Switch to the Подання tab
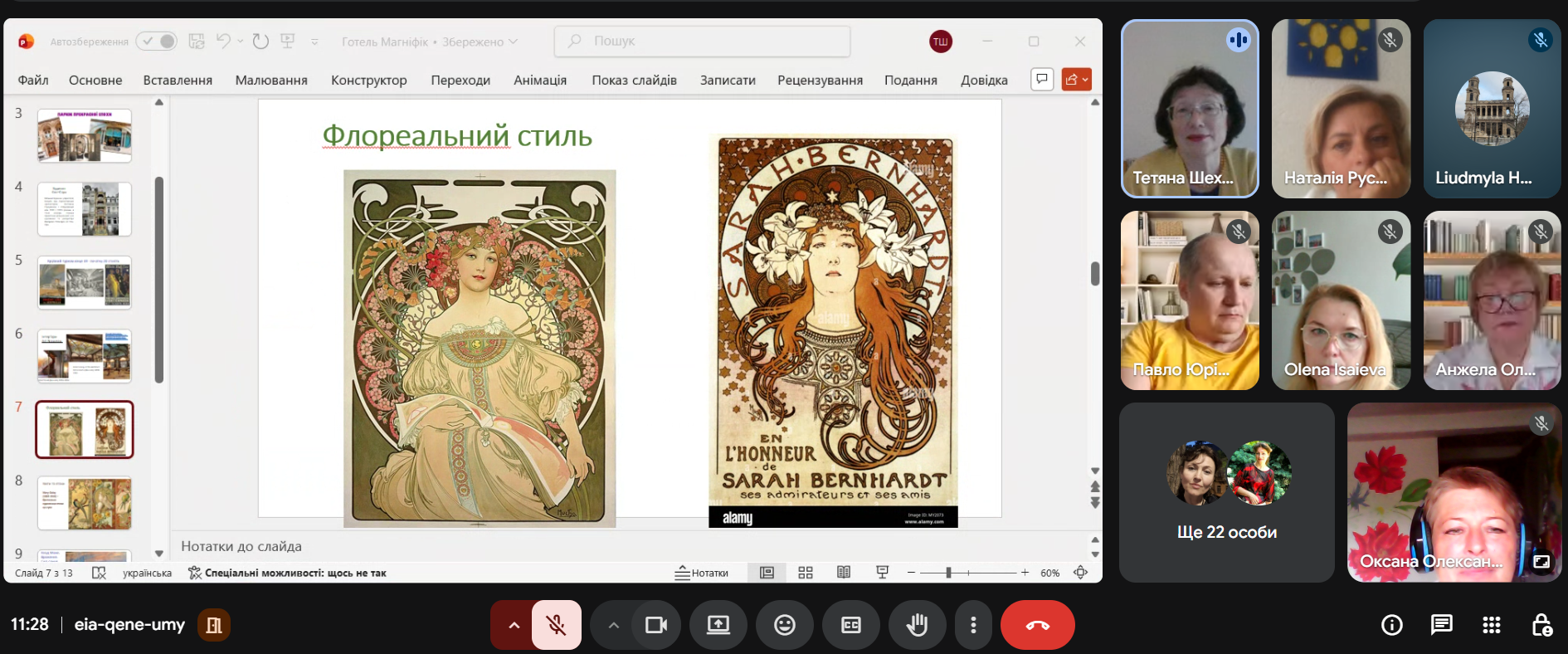This screenshot has height=654, width=1568. pyautogui.click(x=911, y=80)
